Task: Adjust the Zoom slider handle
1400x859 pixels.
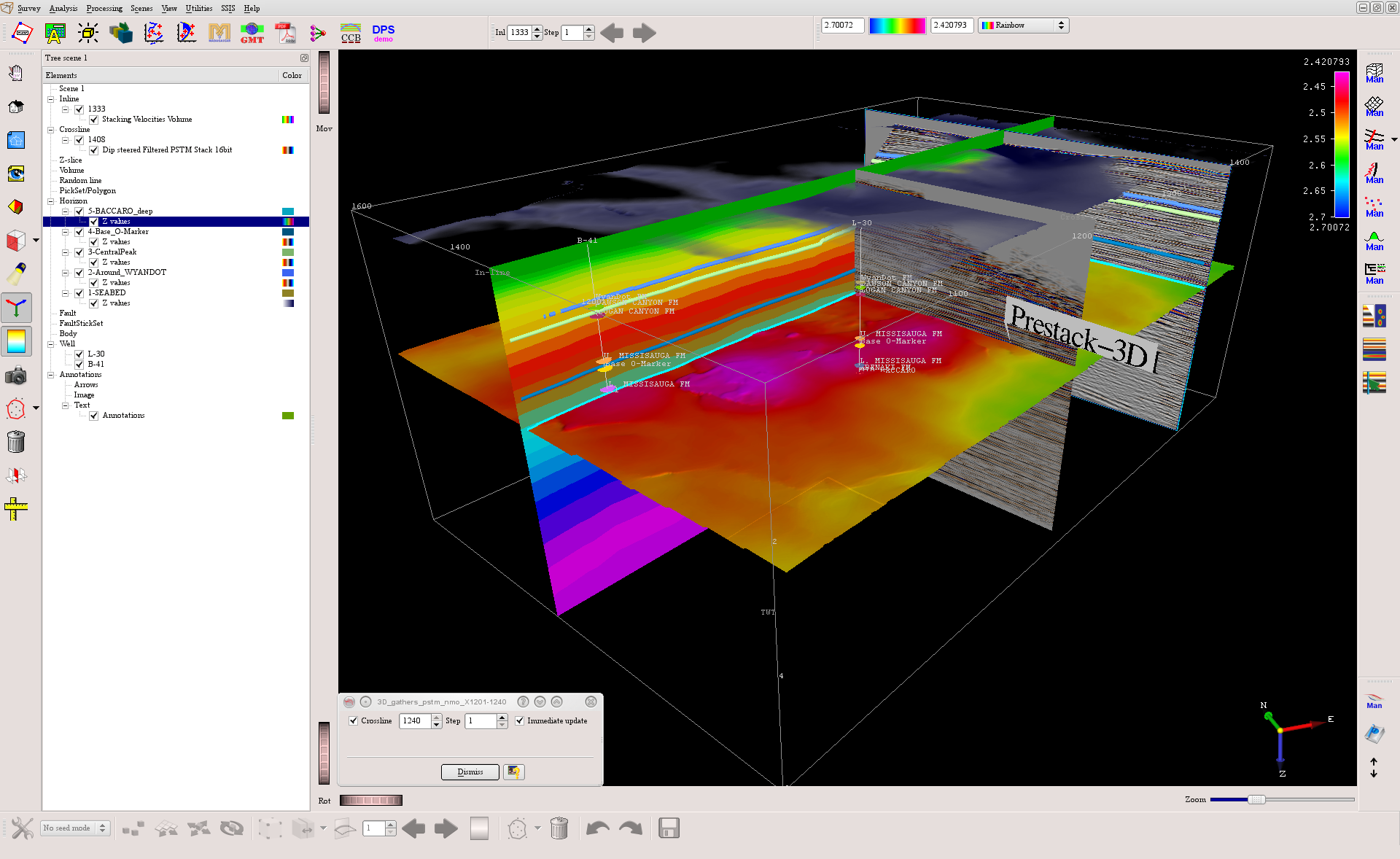Action: (x=1256, y=800)
